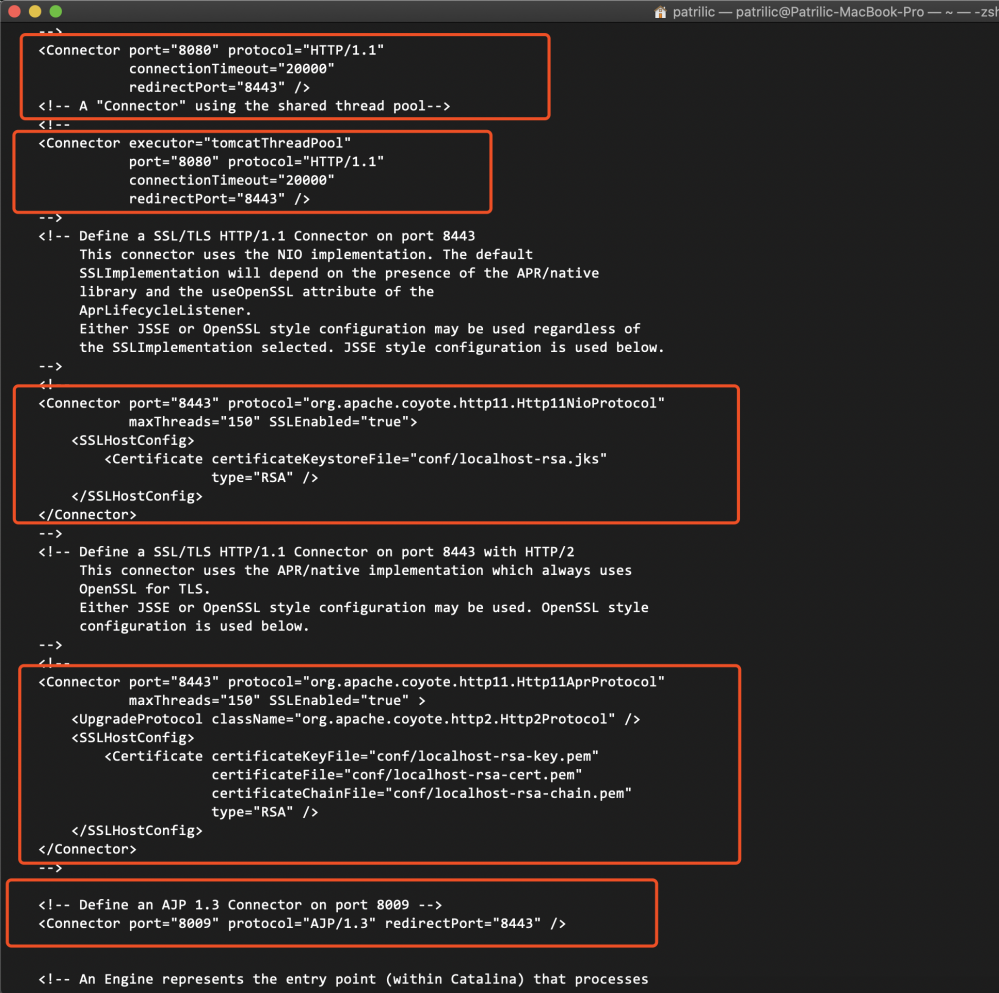
Task: Click the first Connector port="8080" protocol line
Action: tap(212, 50)
